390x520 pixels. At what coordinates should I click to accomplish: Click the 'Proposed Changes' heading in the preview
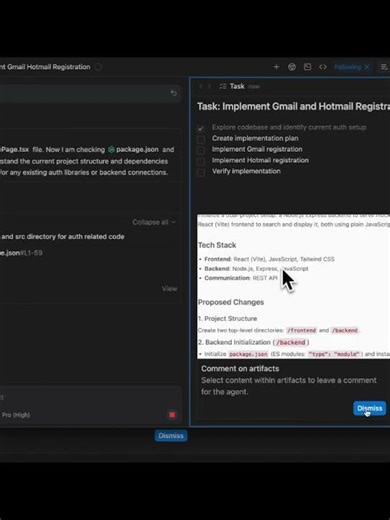tap(231, 302)
